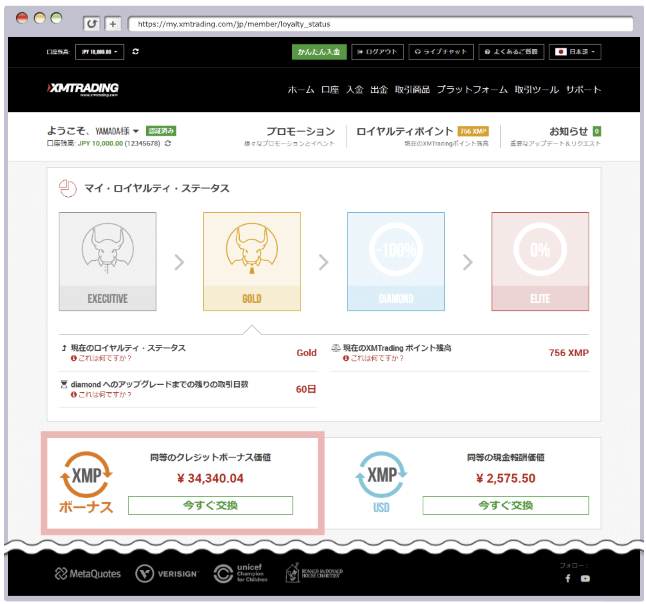Open the ロイヤルティポイント section link
The width and height of the screenshot is (646, 604).
405,131
